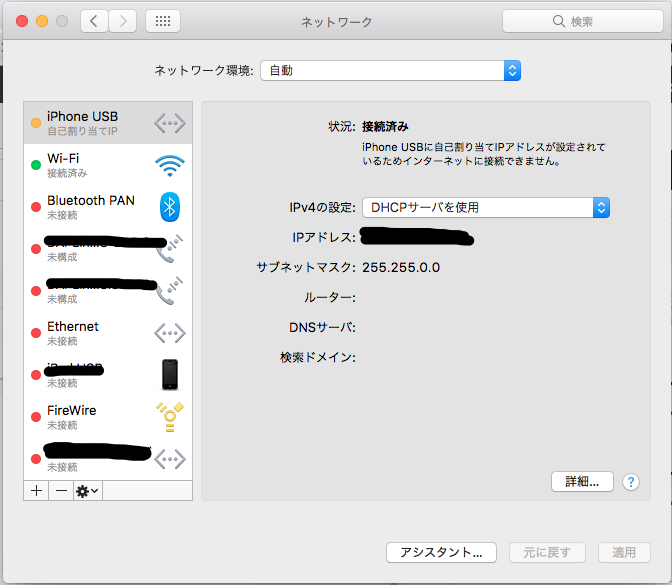Go forward with the right arrow button

pos(123,21)
